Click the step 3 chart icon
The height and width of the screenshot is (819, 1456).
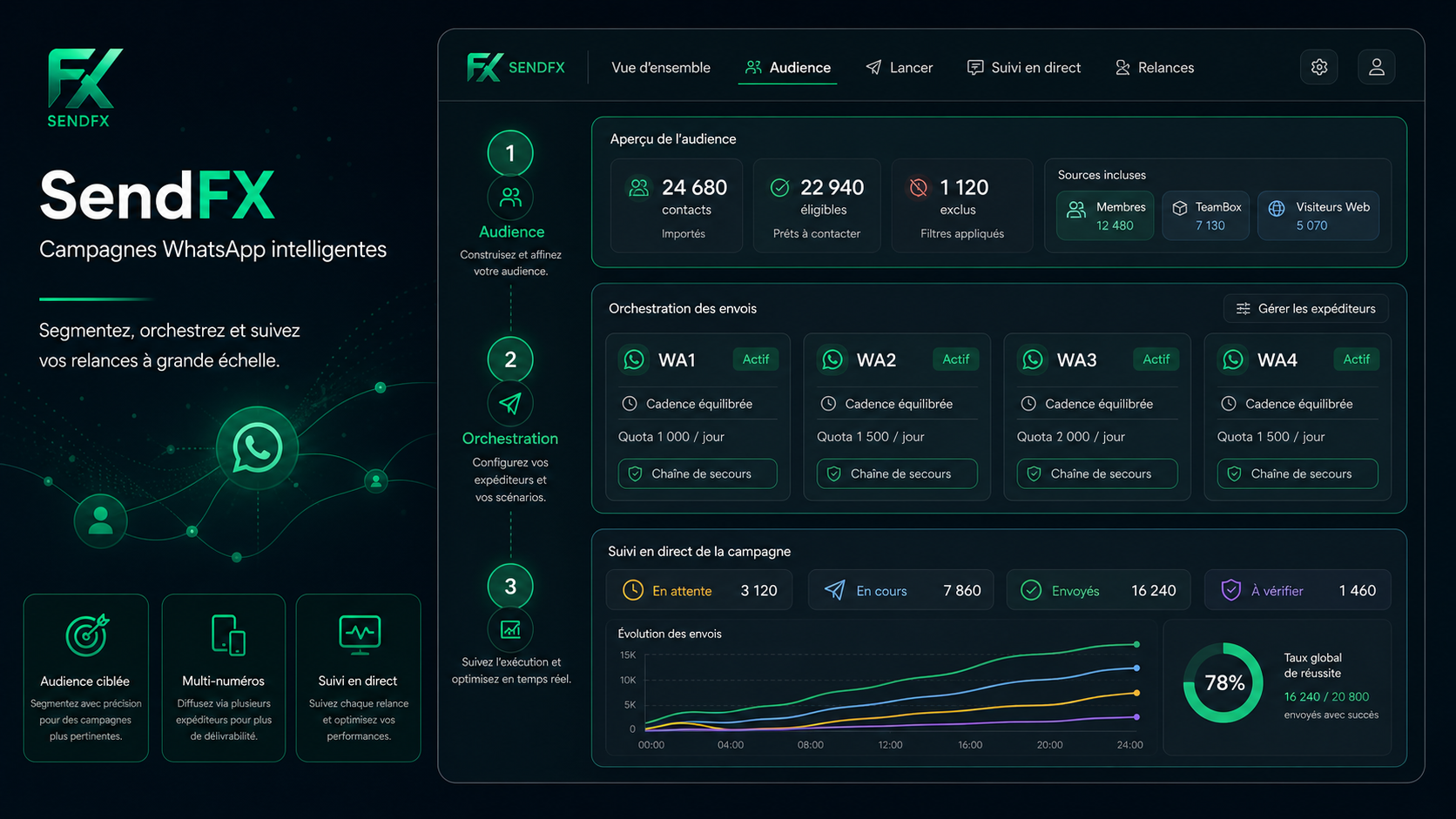(x=510, y=629)
